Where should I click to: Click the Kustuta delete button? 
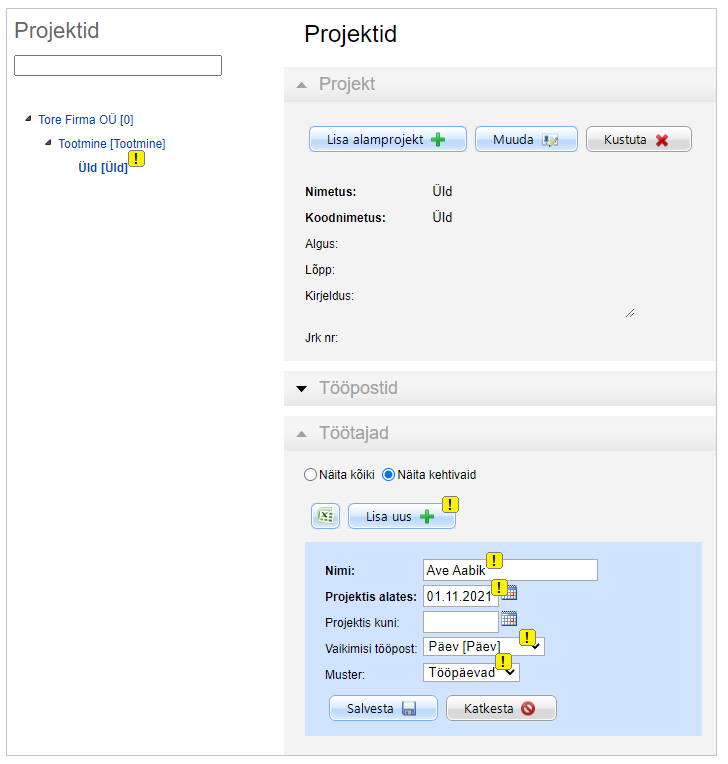click(638, 140)
